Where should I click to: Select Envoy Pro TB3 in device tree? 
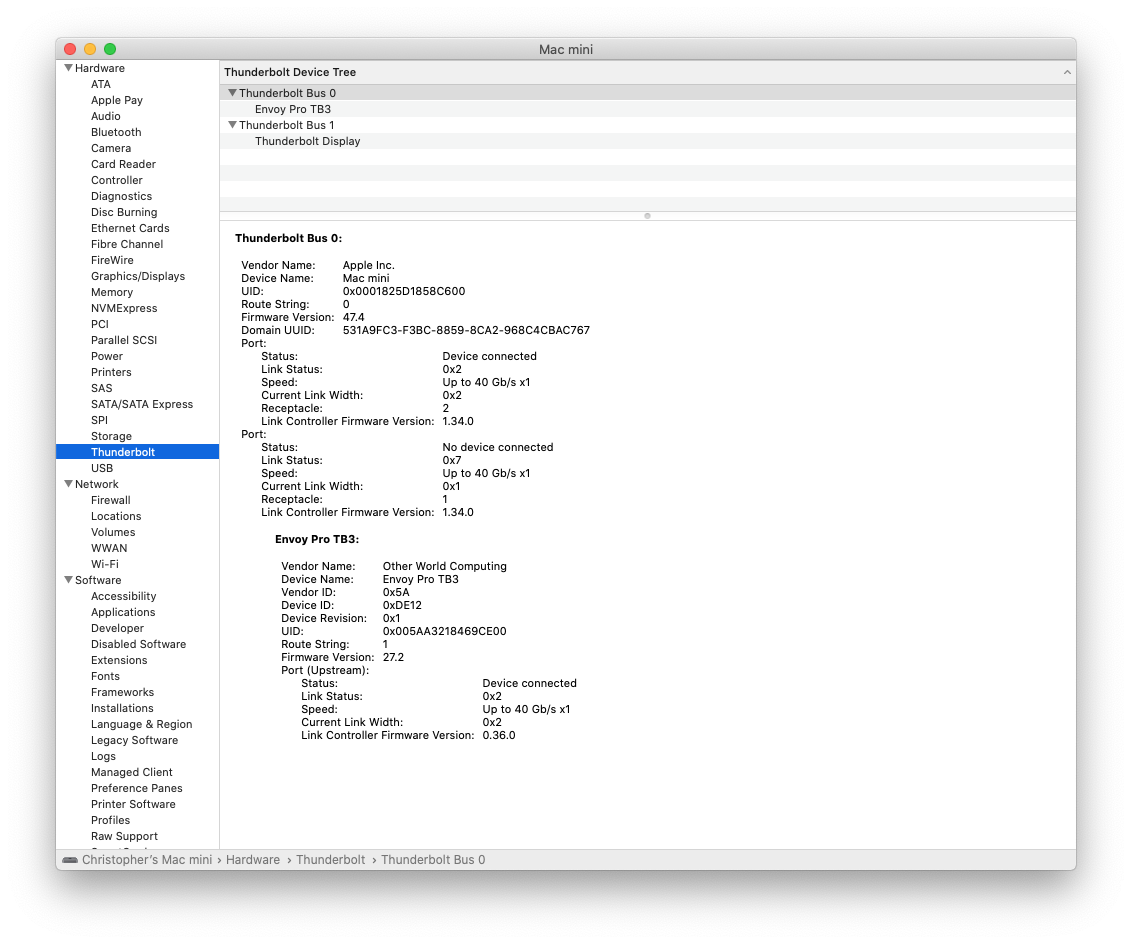point(293,109)
